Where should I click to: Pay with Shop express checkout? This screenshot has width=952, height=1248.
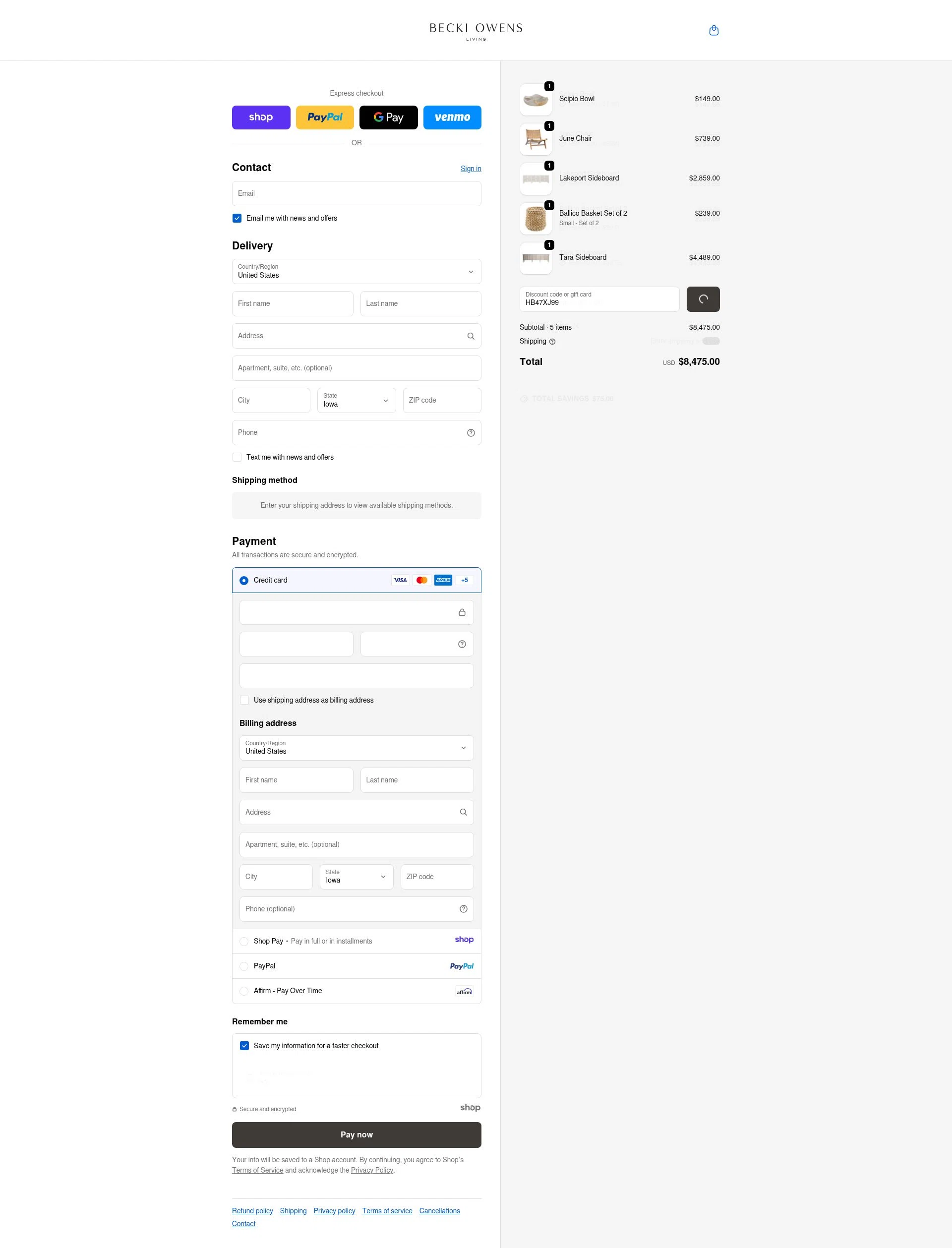coord(261,118)
